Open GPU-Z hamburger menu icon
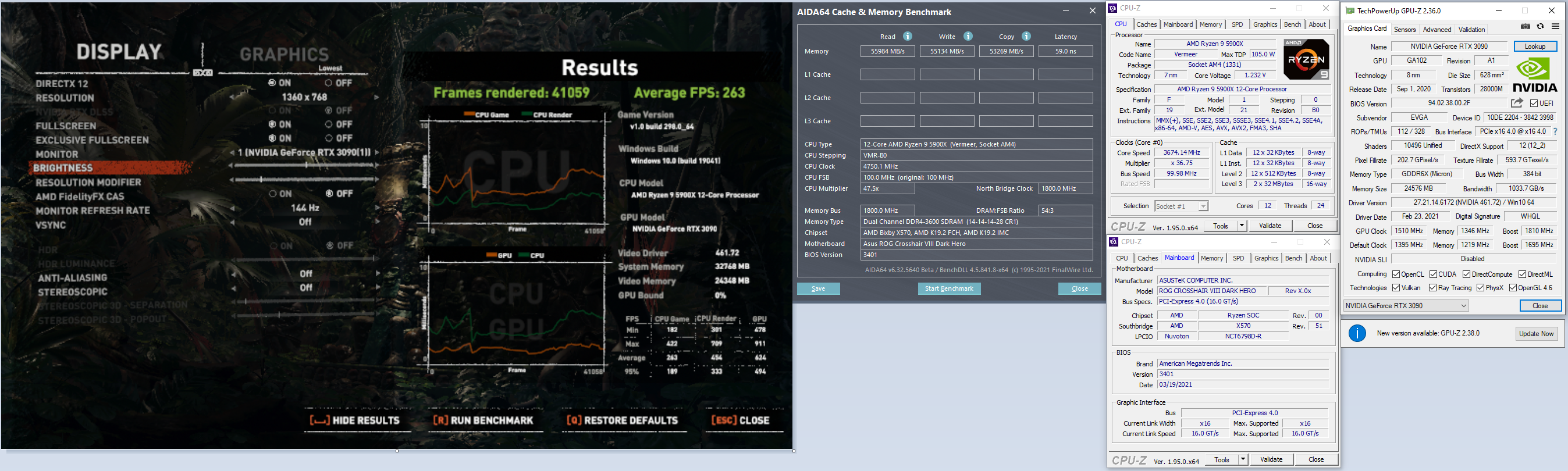The height and width of the screenshot is (471, 1568). pos(1555,27)
